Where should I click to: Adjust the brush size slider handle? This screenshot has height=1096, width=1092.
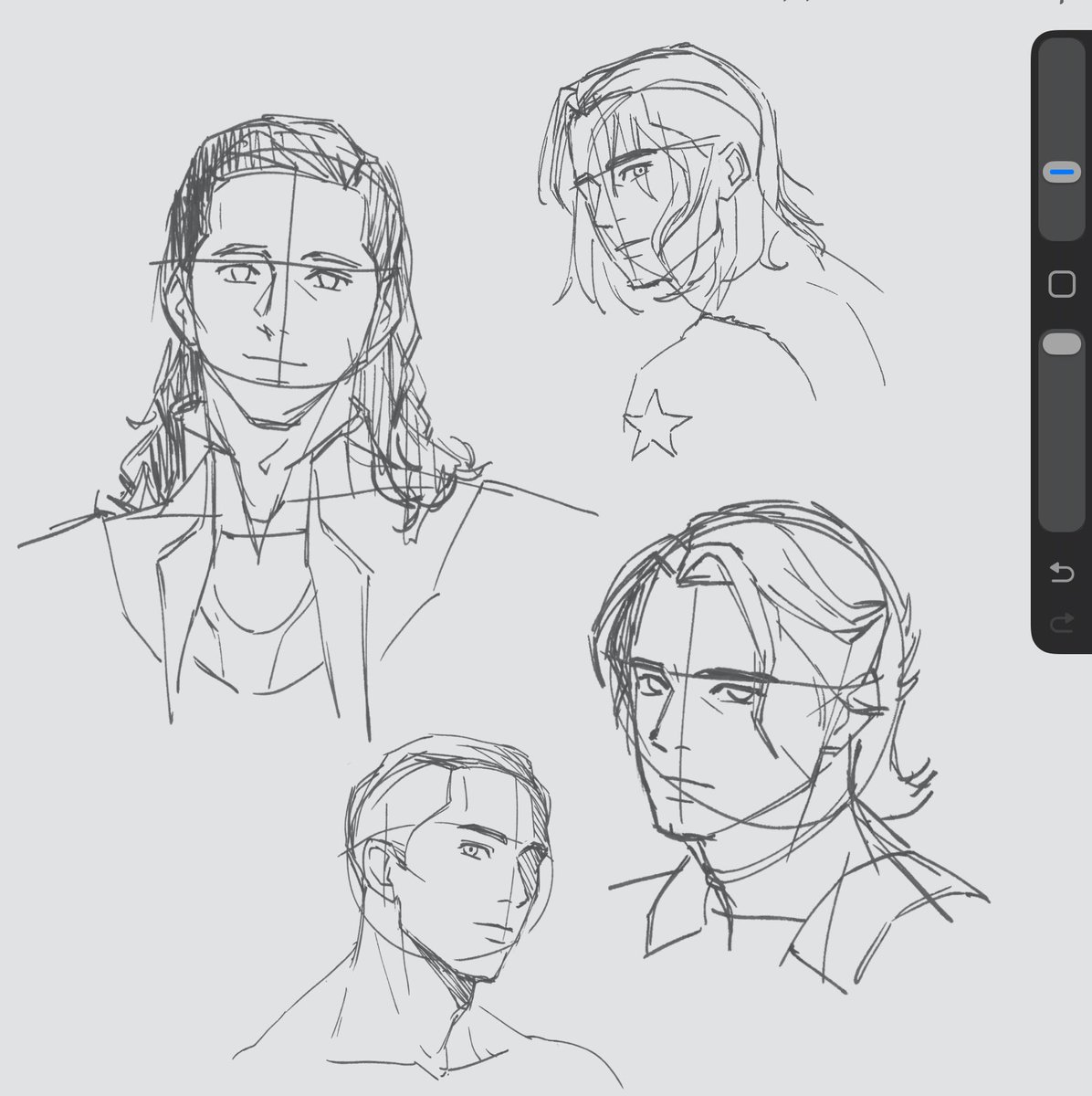coord(1061,172)
